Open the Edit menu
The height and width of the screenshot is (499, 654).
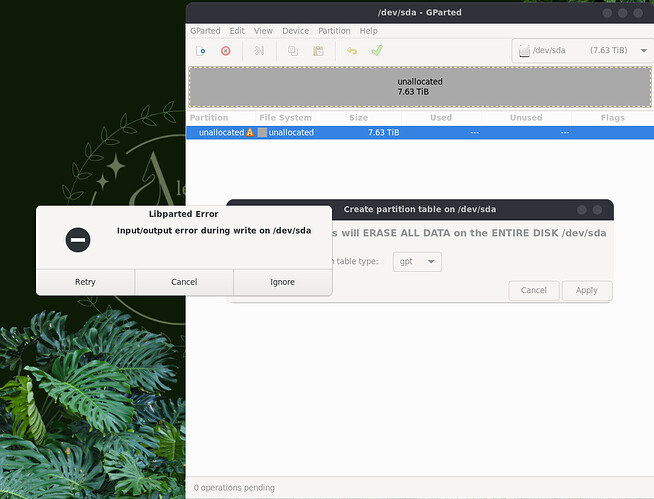click(x=237, y=31)
